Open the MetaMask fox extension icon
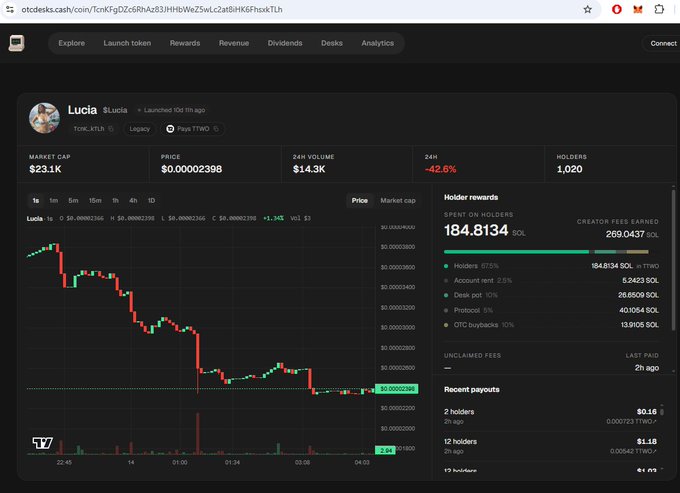This screenshot has width=680, height=493. click(638, 9)
